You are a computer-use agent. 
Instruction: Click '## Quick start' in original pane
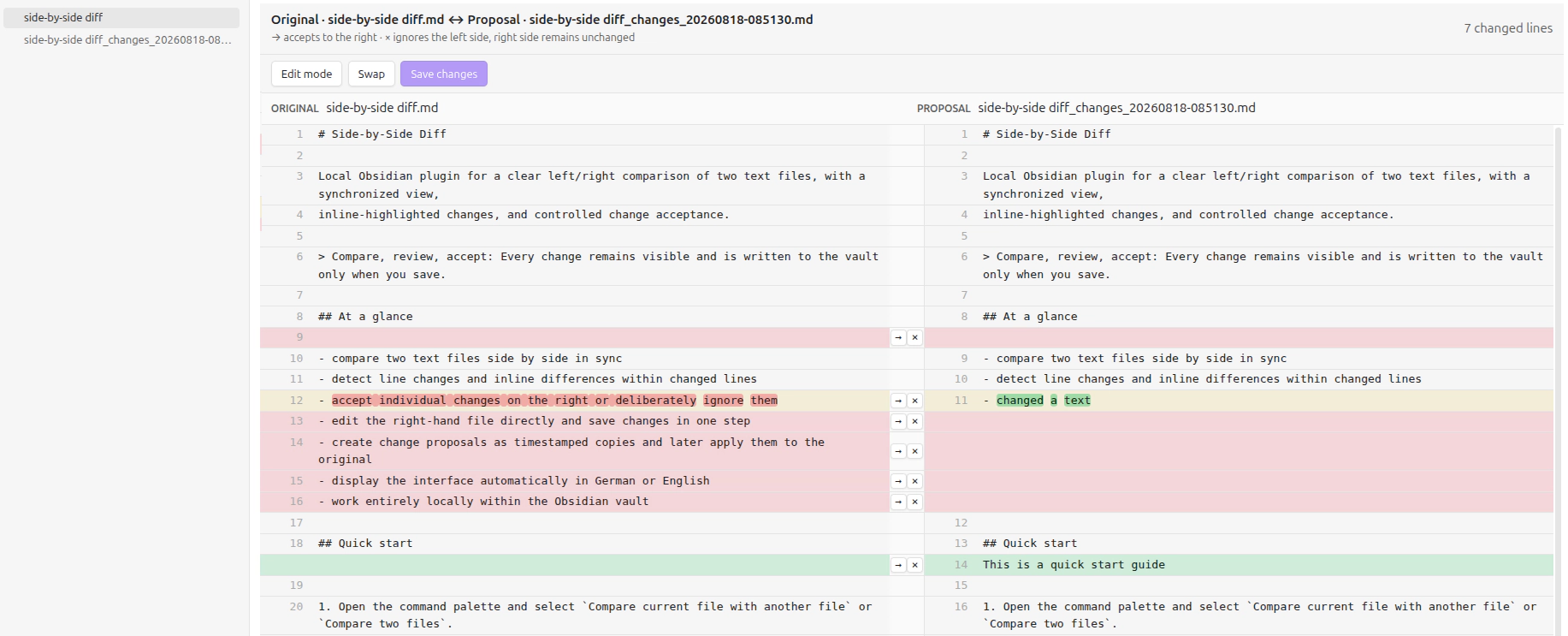365,544
